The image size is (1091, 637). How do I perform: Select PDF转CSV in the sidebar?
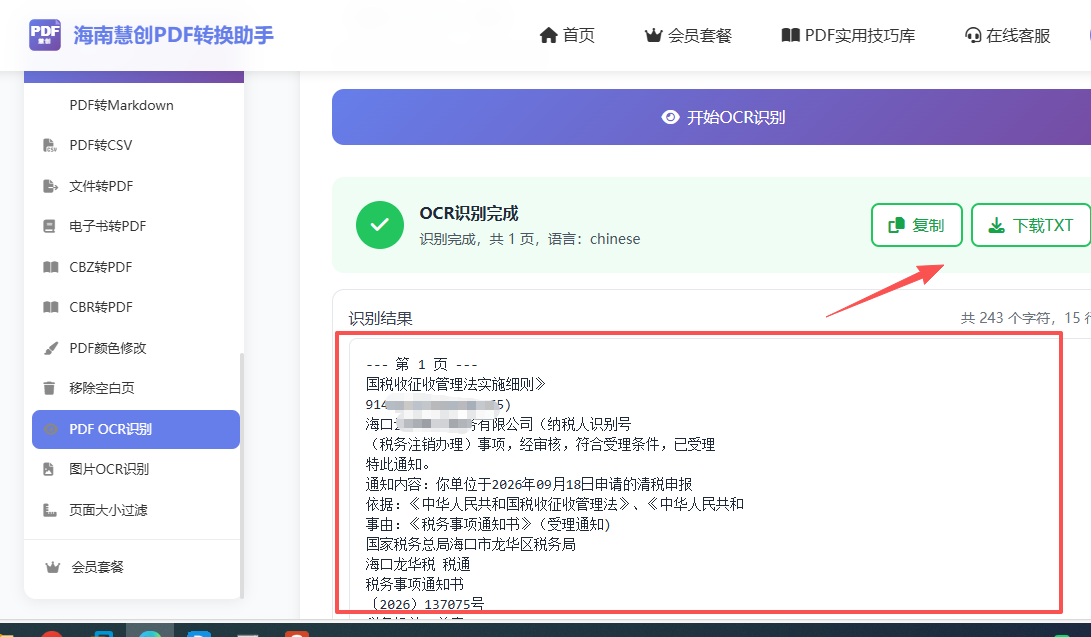tap(100, 145)
